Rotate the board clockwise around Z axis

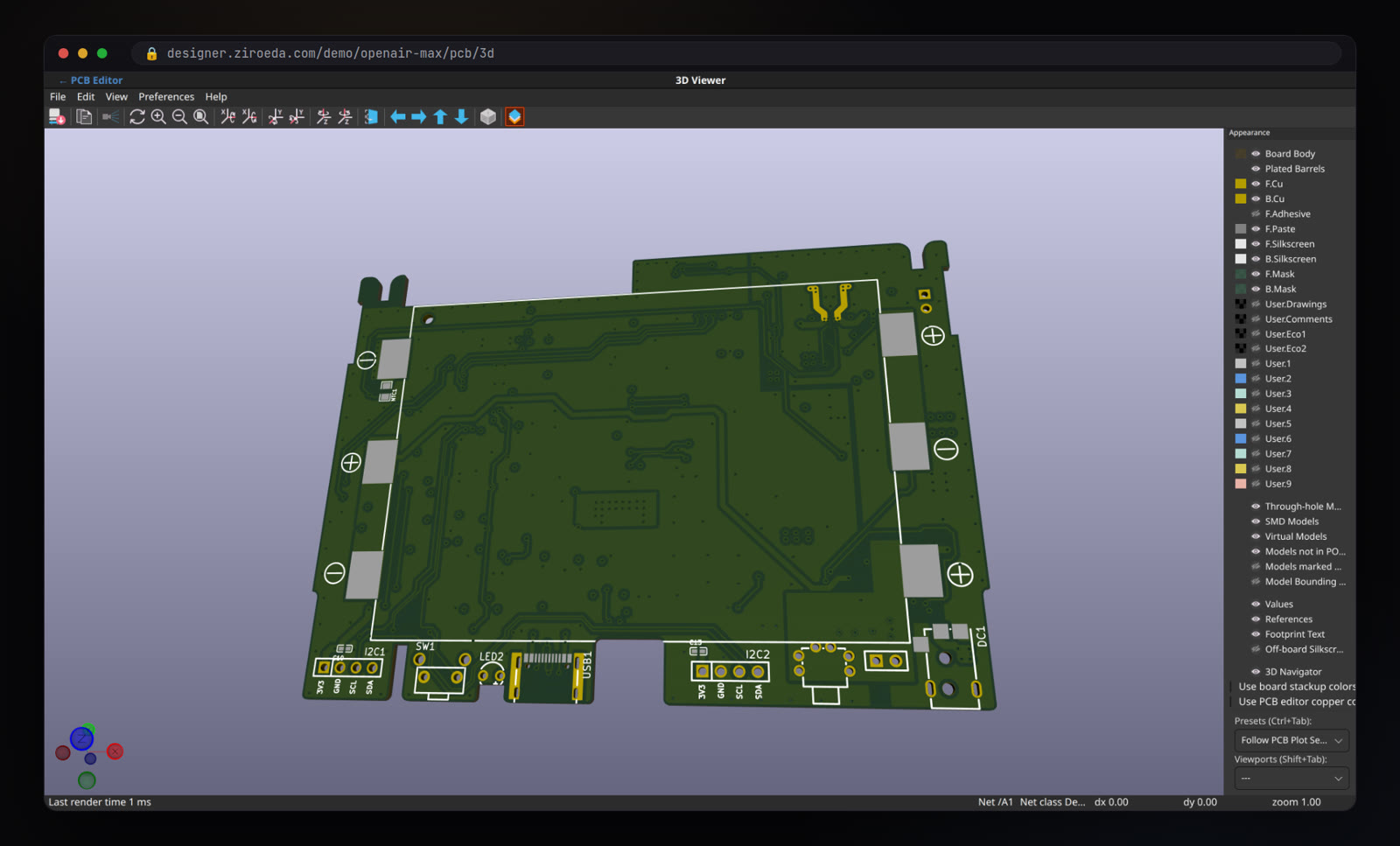[x=324, y=116]
